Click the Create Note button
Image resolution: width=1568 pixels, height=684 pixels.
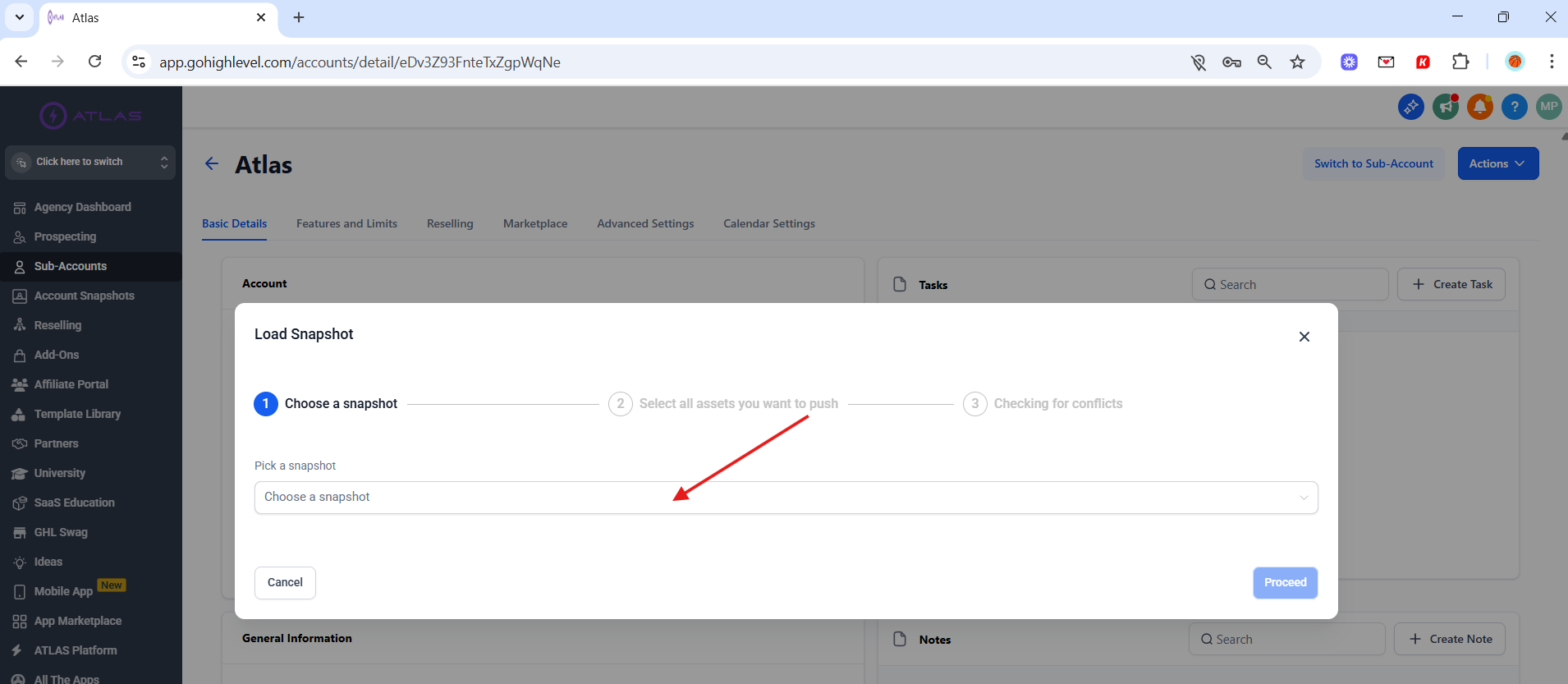point(1450,639)
